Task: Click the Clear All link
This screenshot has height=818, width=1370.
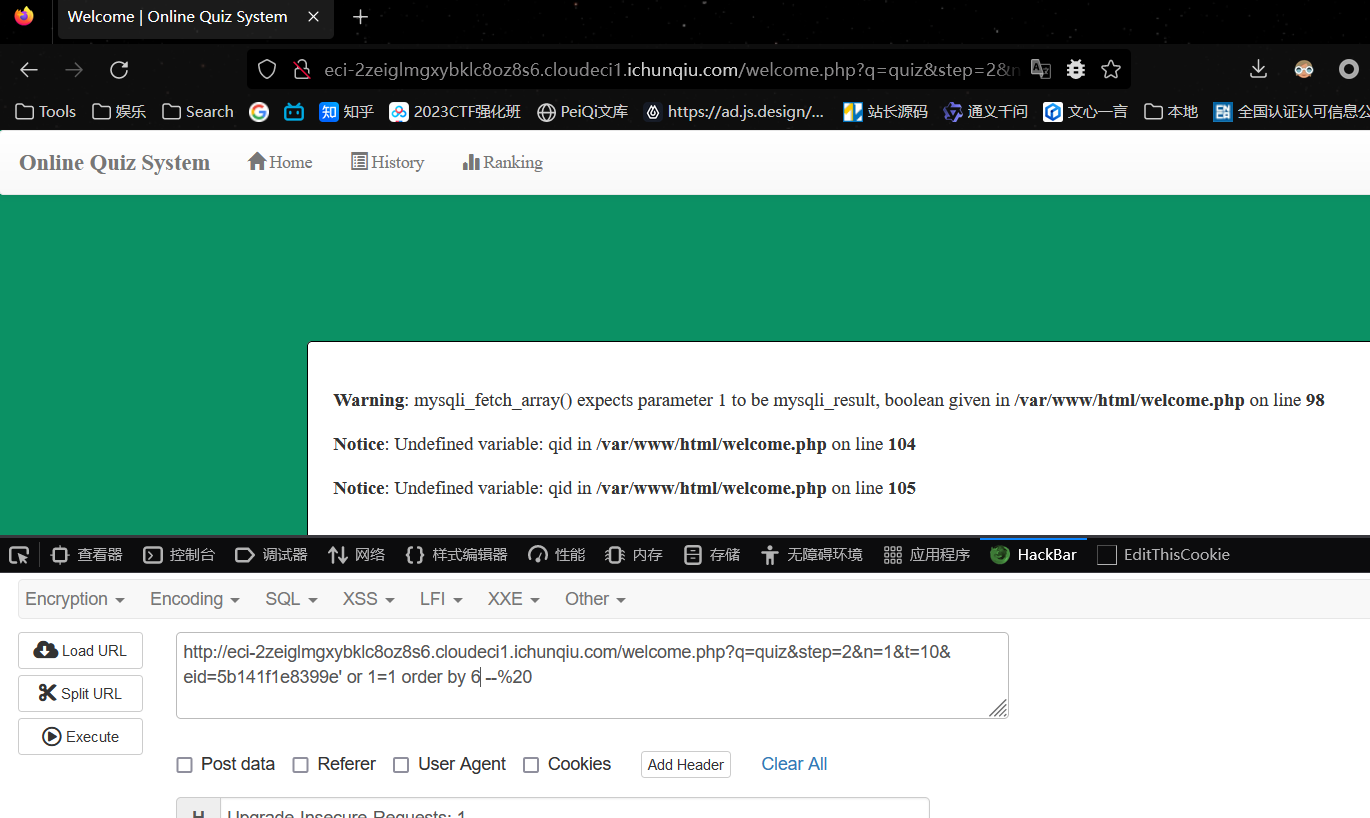Action: 794,764
